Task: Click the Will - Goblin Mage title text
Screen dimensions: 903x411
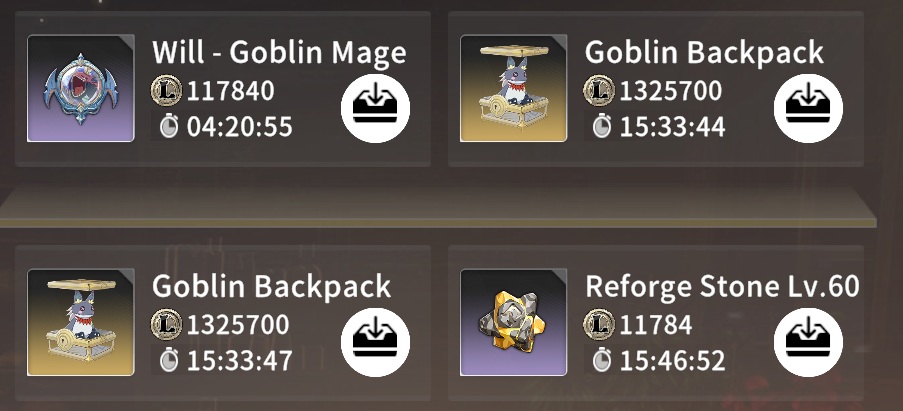Action: [x=279, y=53]
